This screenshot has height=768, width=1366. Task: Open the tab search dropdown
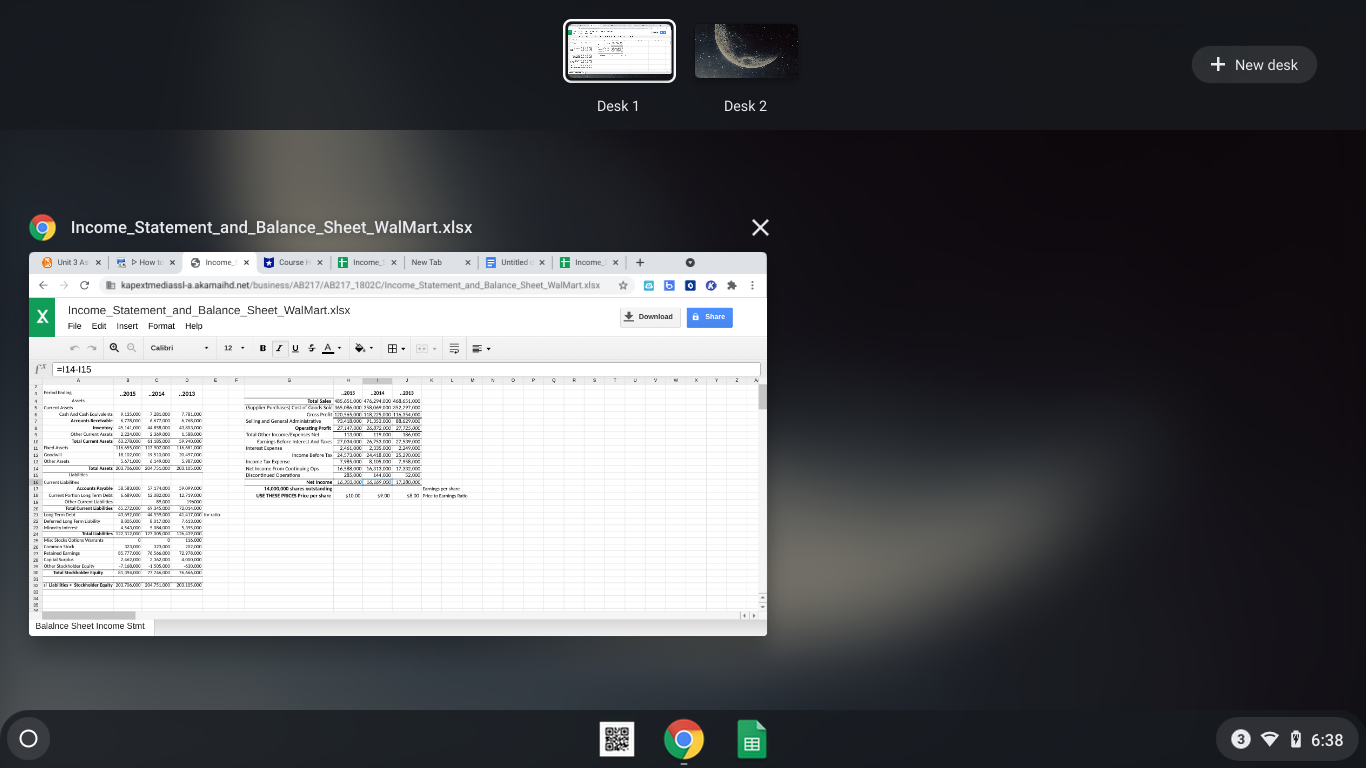click(x=690, y=263)
